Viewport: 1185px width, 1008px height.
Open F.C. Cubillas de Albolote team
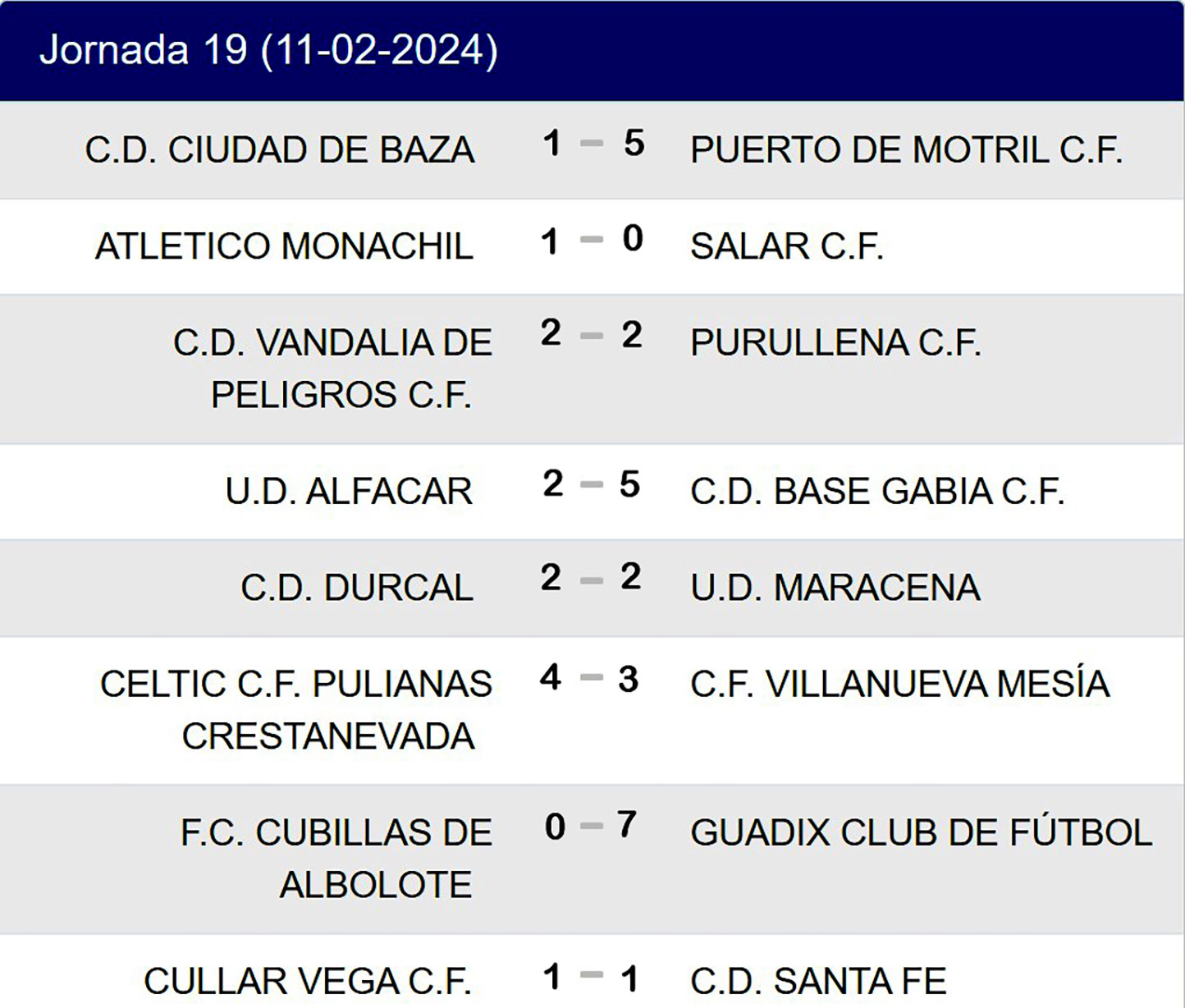pyautogui.click(x=336, y=859)
